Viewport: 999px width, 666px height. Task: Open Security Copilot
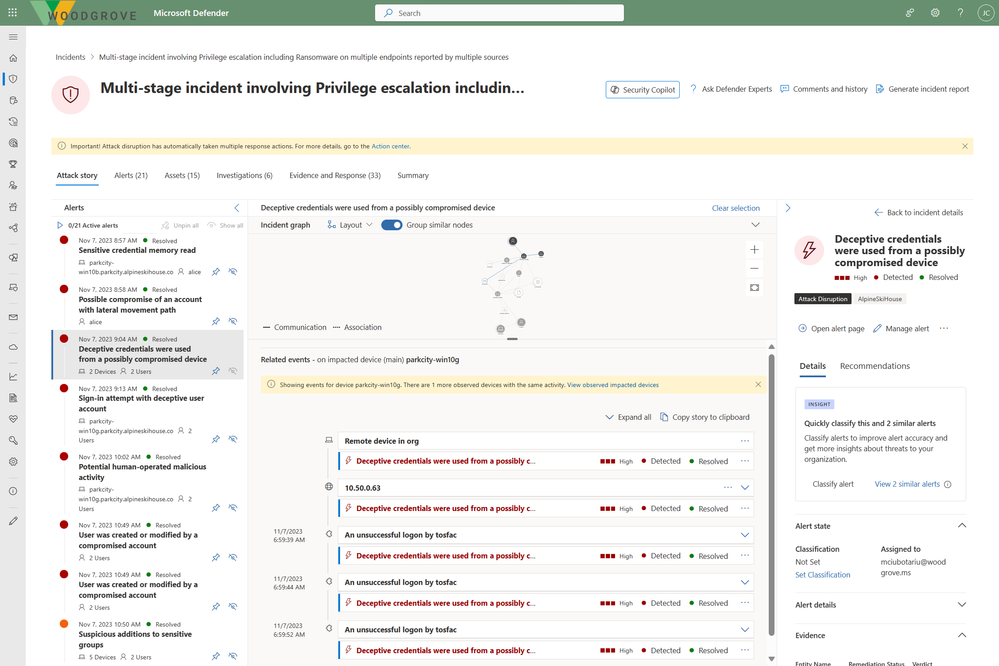point(642,90)
